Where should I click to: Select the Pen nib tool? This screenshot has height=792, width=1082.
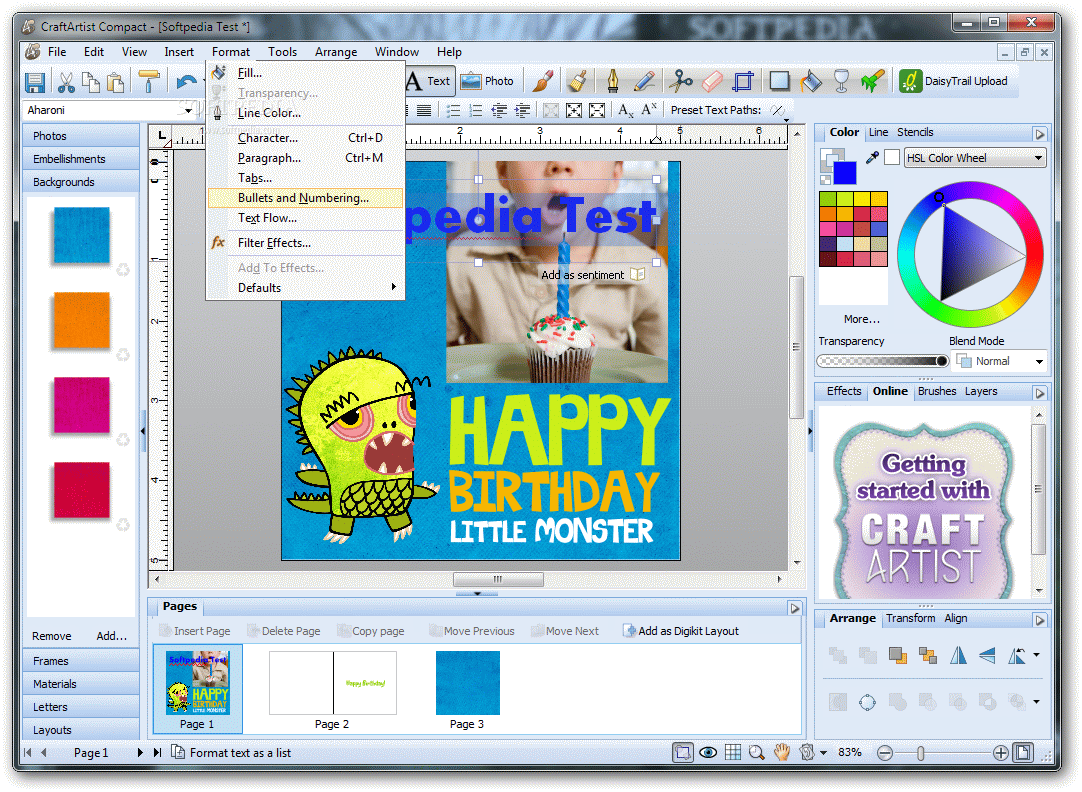pyautogui.click(x=612, y=81)
